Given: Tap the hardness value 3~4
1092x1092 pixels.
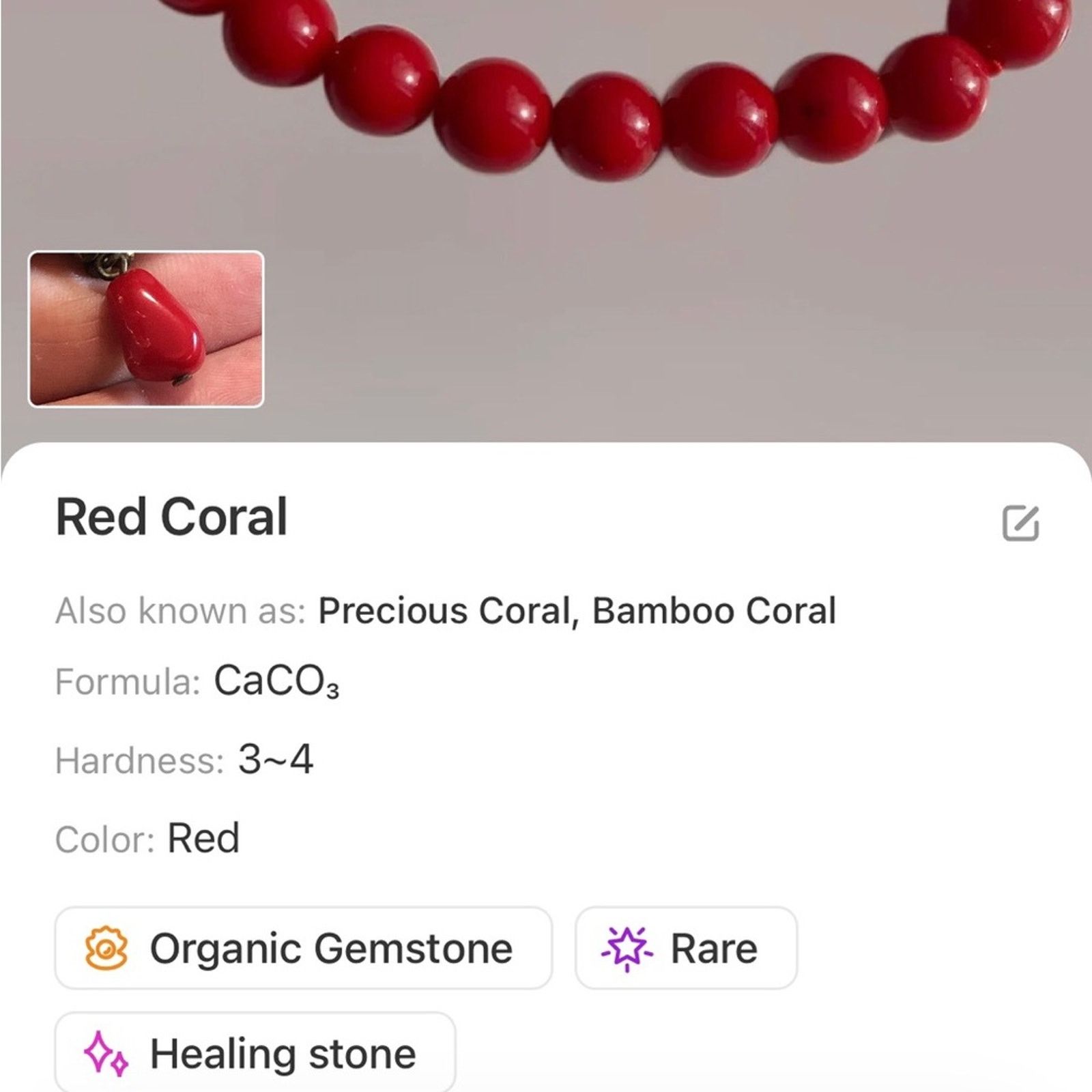Looking at the screenshot, I should coord(276,759).
